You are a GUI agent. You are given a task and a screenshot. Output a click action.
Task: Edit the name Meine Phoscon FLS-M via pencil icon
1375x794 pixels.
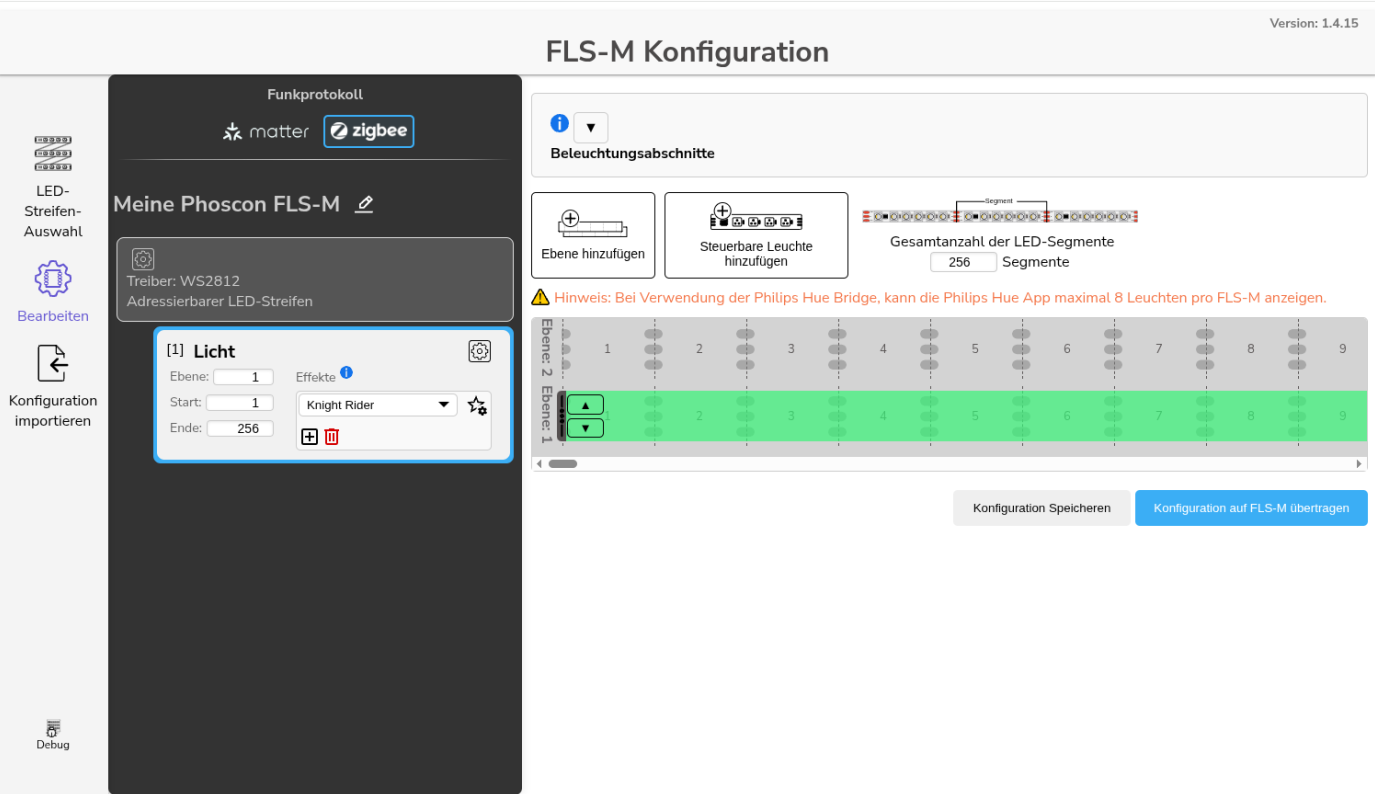364,204
